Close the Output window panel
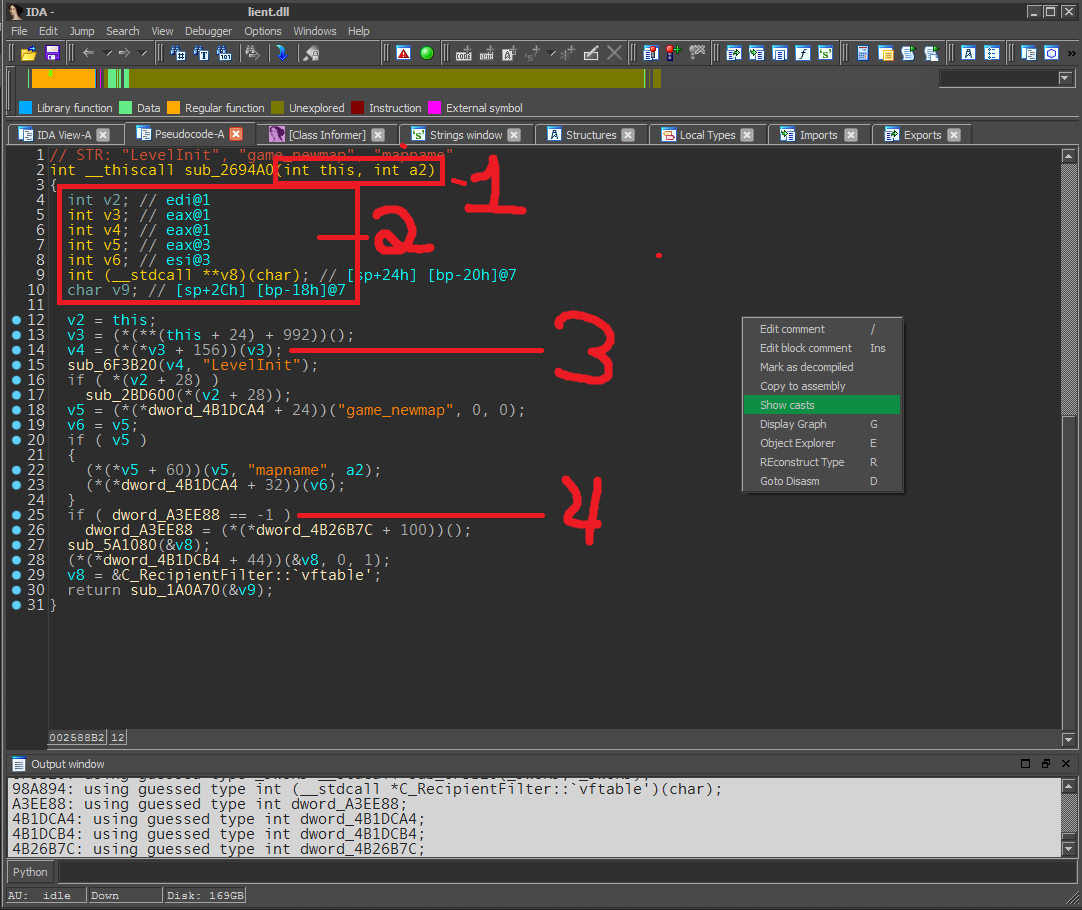 [1066, 764]
